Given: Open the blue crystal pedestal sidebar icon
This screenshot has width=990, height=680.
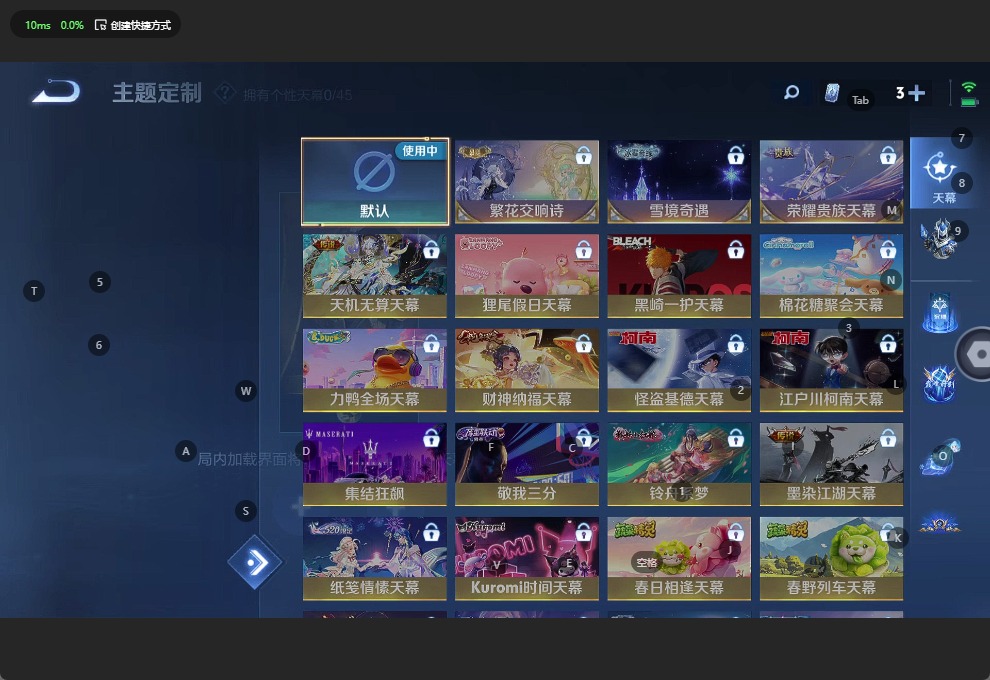Looking at the screenshot, I should coord(939,312).
